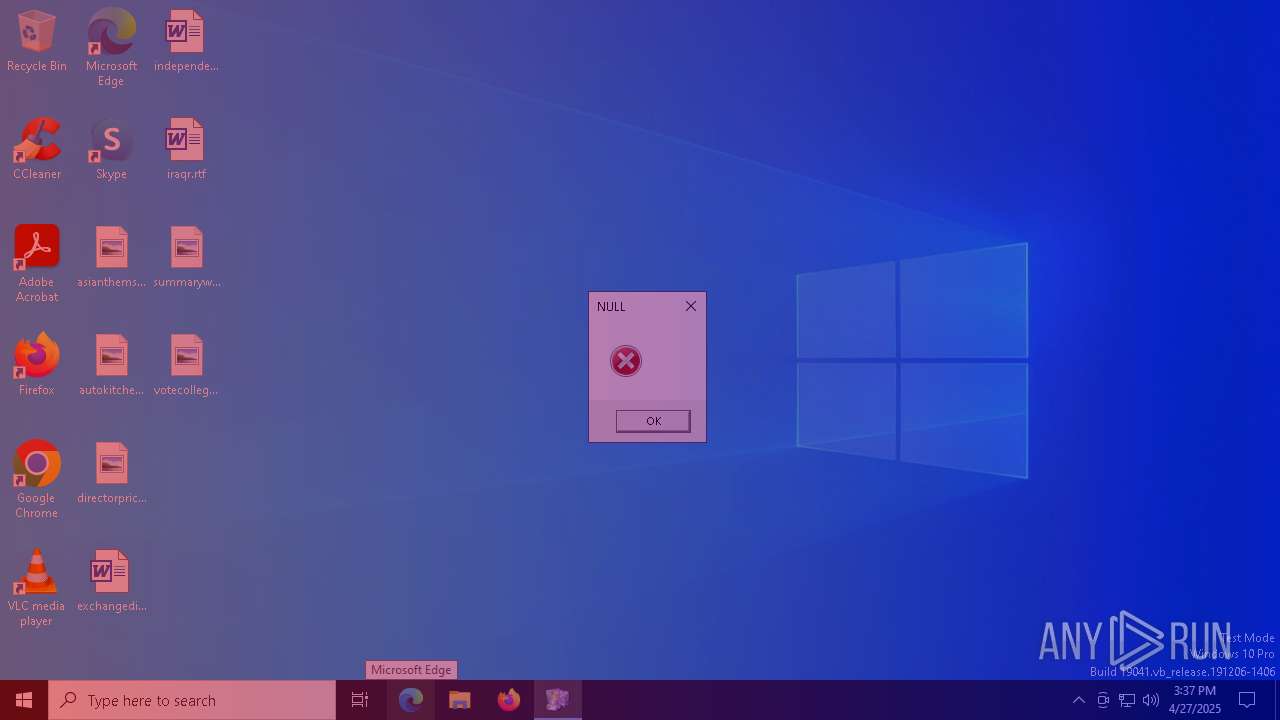Open the network status tray icon
Image resolution: width=1280 pixels, height=720 pixels.
click(1127, 700)
